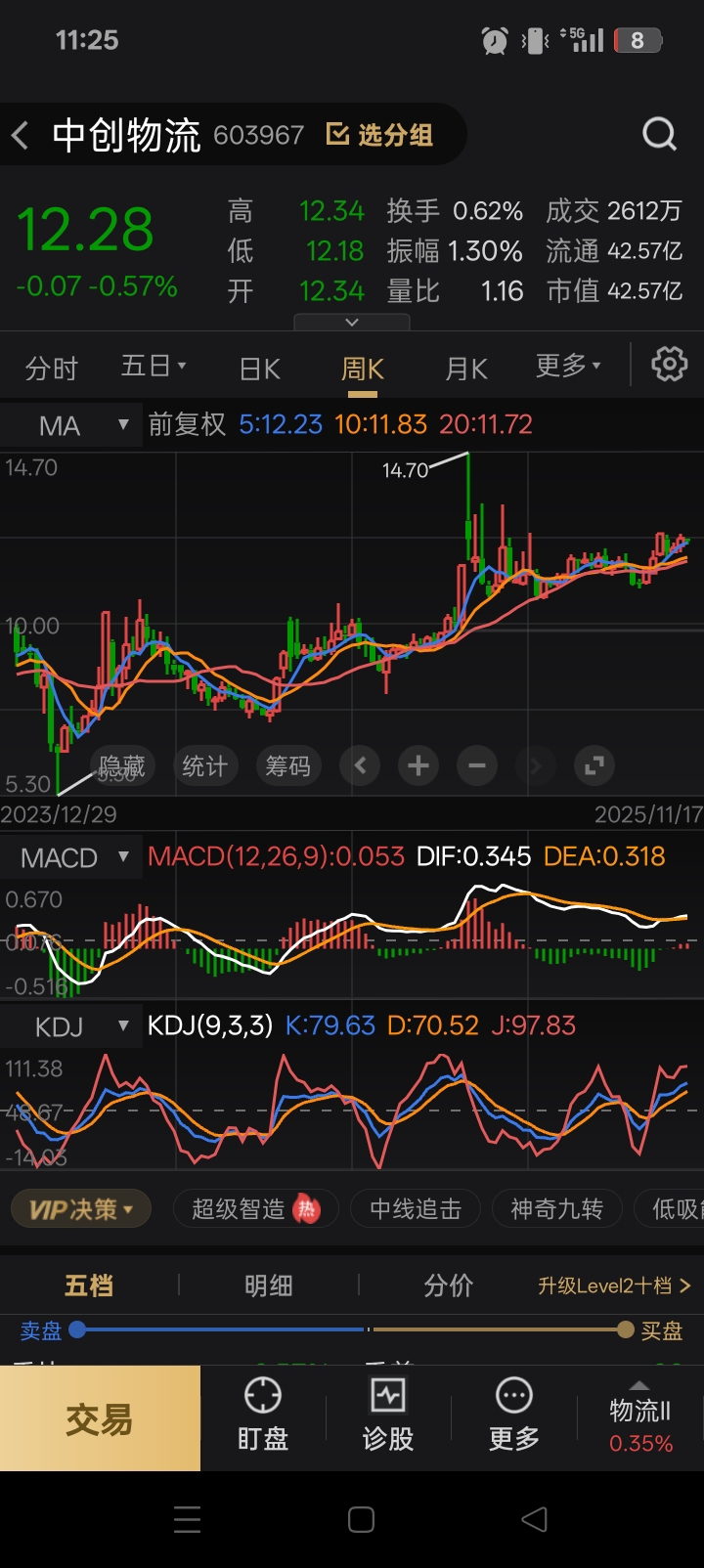The width and height of the screenshot is (704, 1568).
Task: Open the 更多 periods dropdown
Action: (568, 366)
